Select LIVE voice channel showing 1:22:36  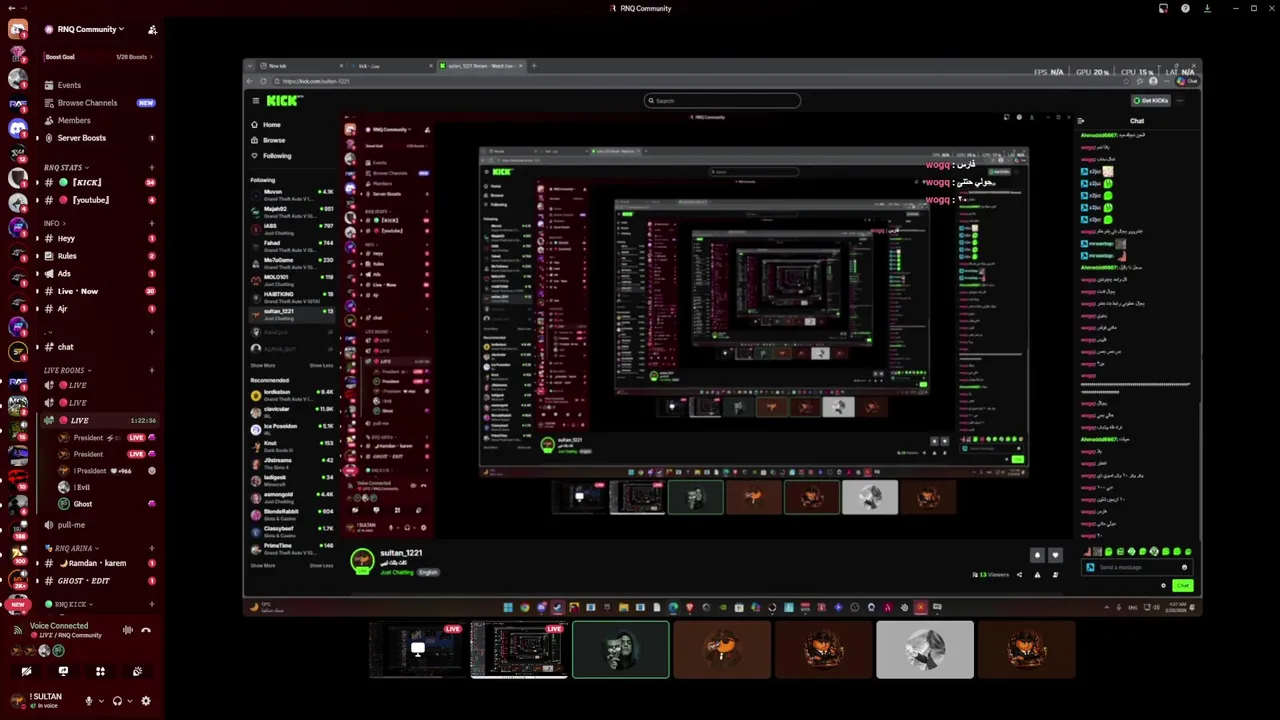pos(98,420)
